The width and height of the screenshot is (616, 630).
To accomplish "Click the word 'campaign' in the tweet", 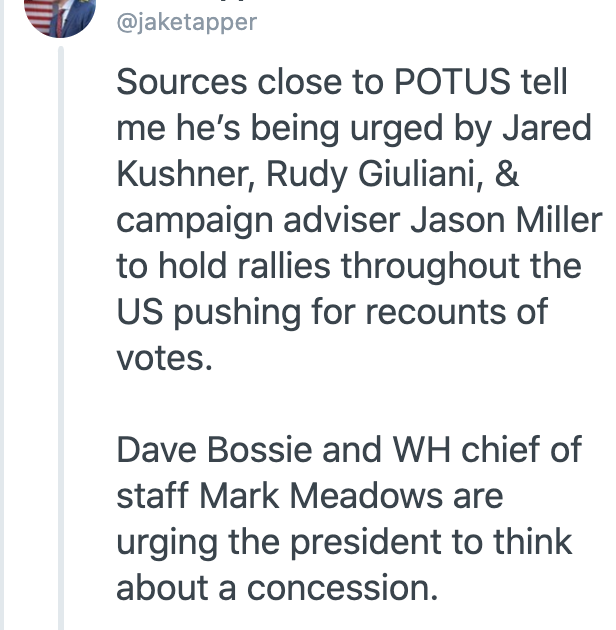I will click(195, 221).
